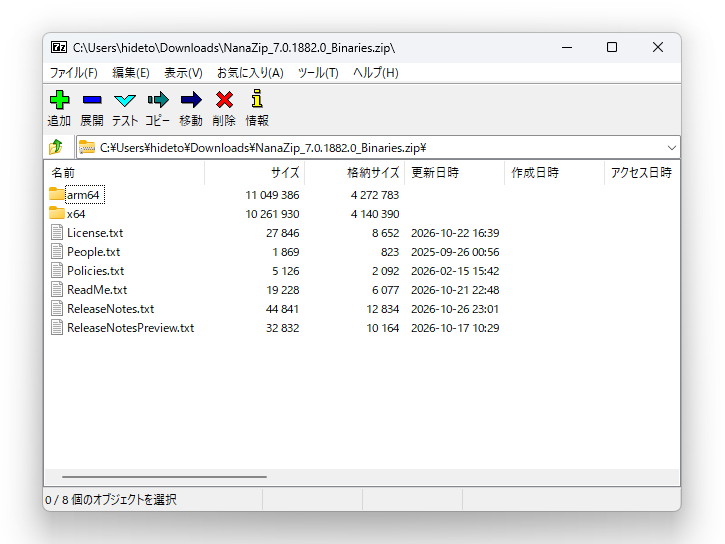Image resolution: width=725 pixels, height=544 pixels.
Task: Open the ファイル(F) menu
Action: [x=74, y=73]
